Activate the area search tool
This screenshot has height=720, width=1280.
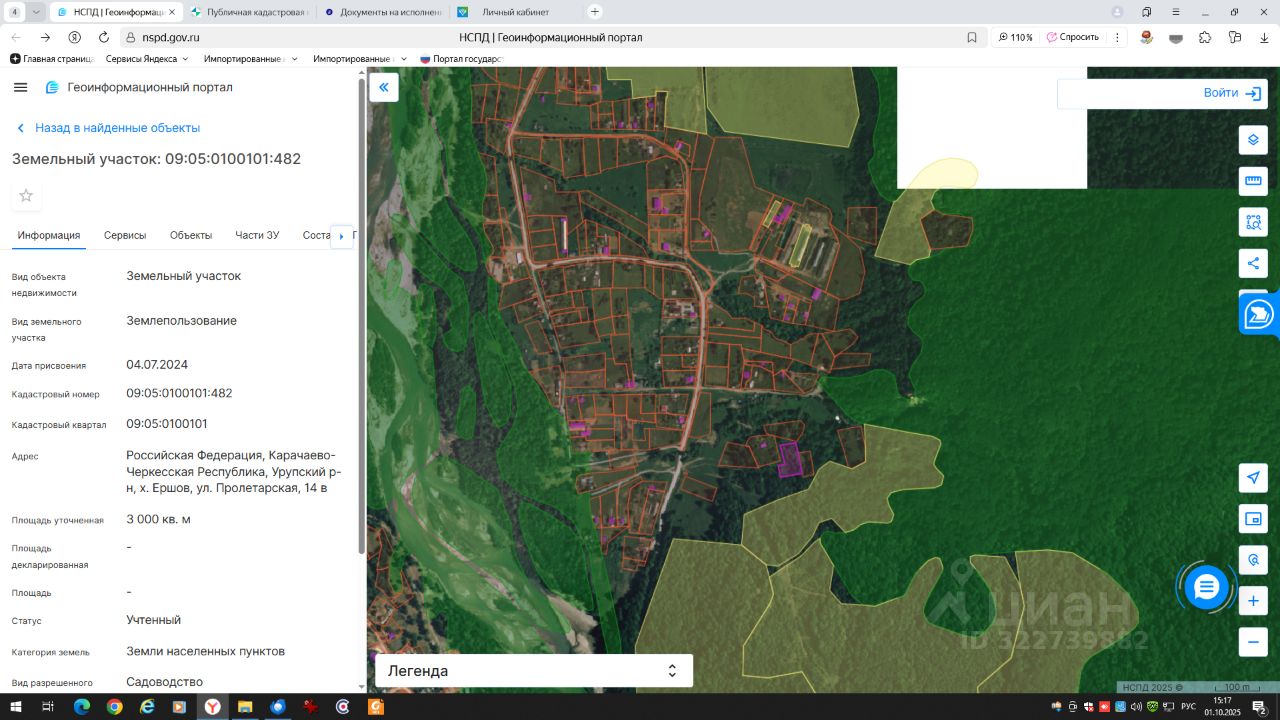click(1253, 222)
